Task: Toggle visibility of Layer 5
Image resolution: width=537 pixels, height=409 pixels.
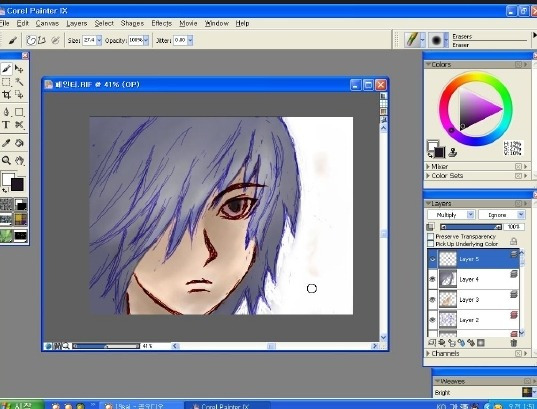Action: pos(433,259)
